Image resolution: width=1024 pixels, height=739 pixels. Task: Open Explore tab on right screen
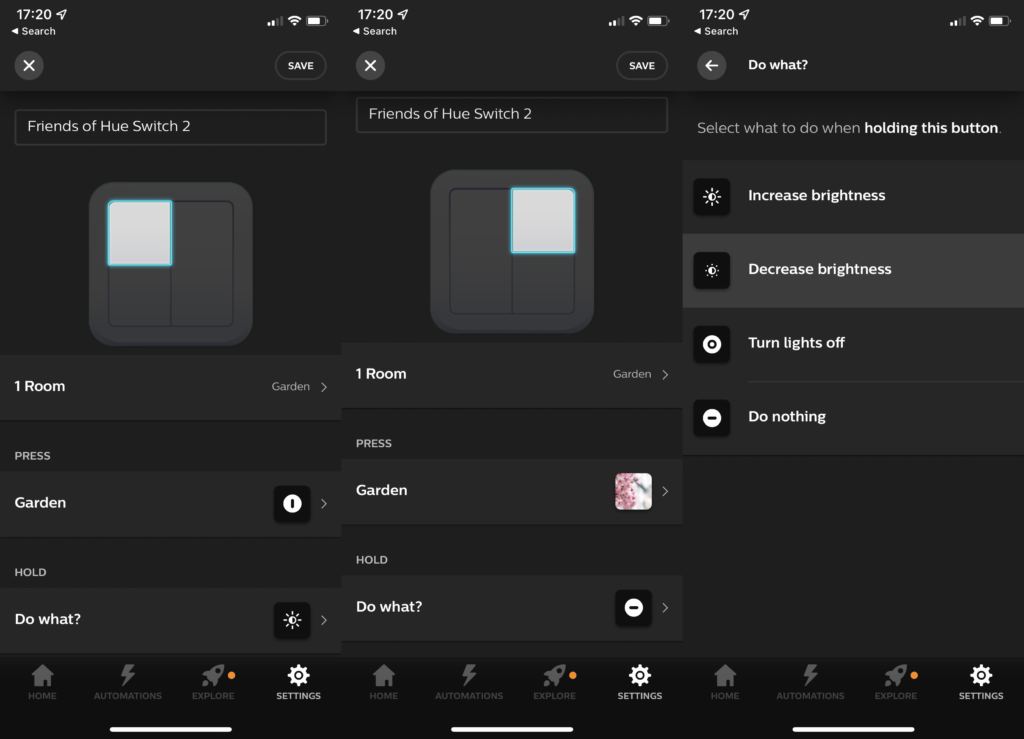896,682
